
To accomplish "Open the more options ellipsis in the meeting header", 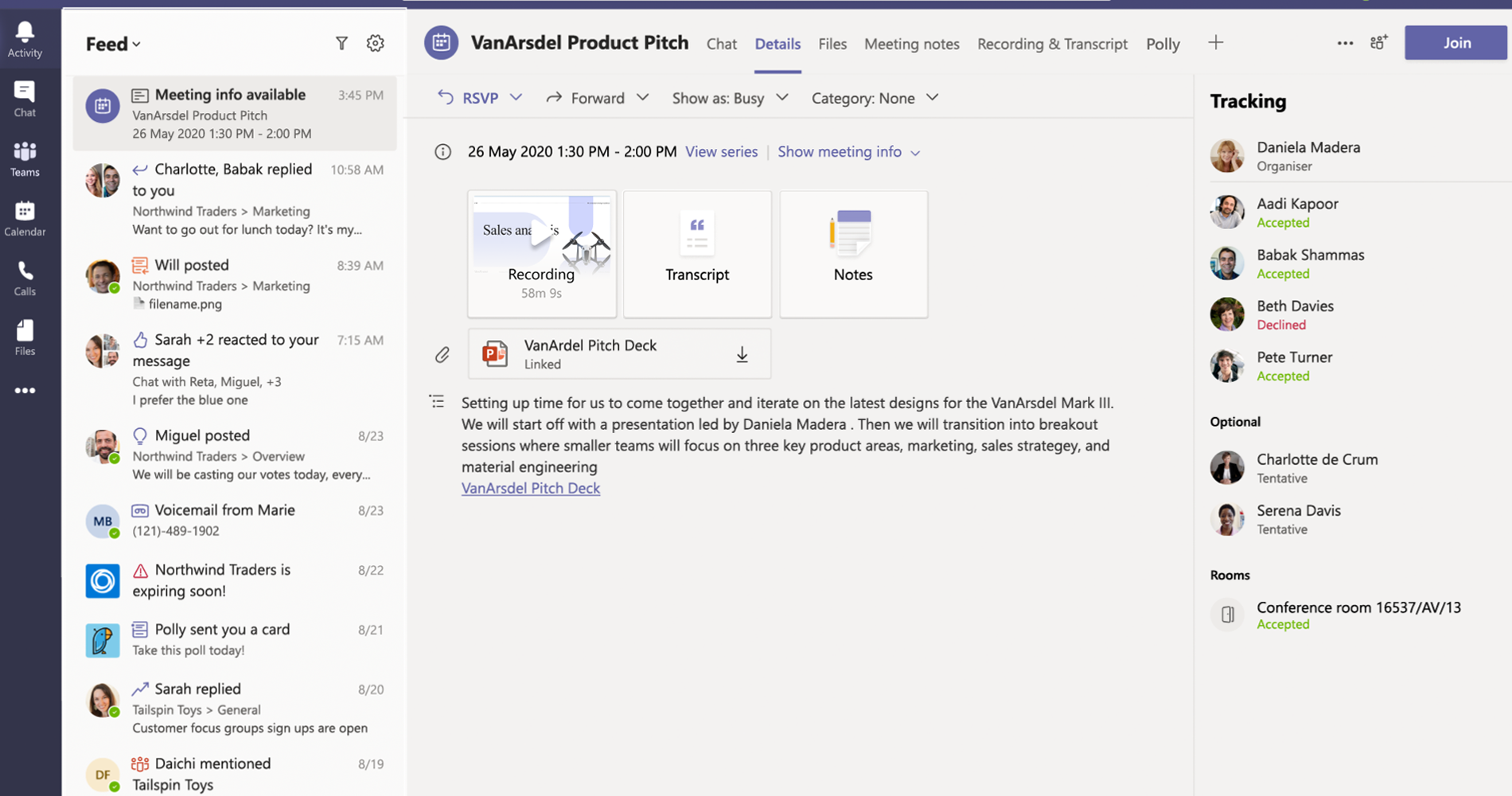I will coord(1345,43).
